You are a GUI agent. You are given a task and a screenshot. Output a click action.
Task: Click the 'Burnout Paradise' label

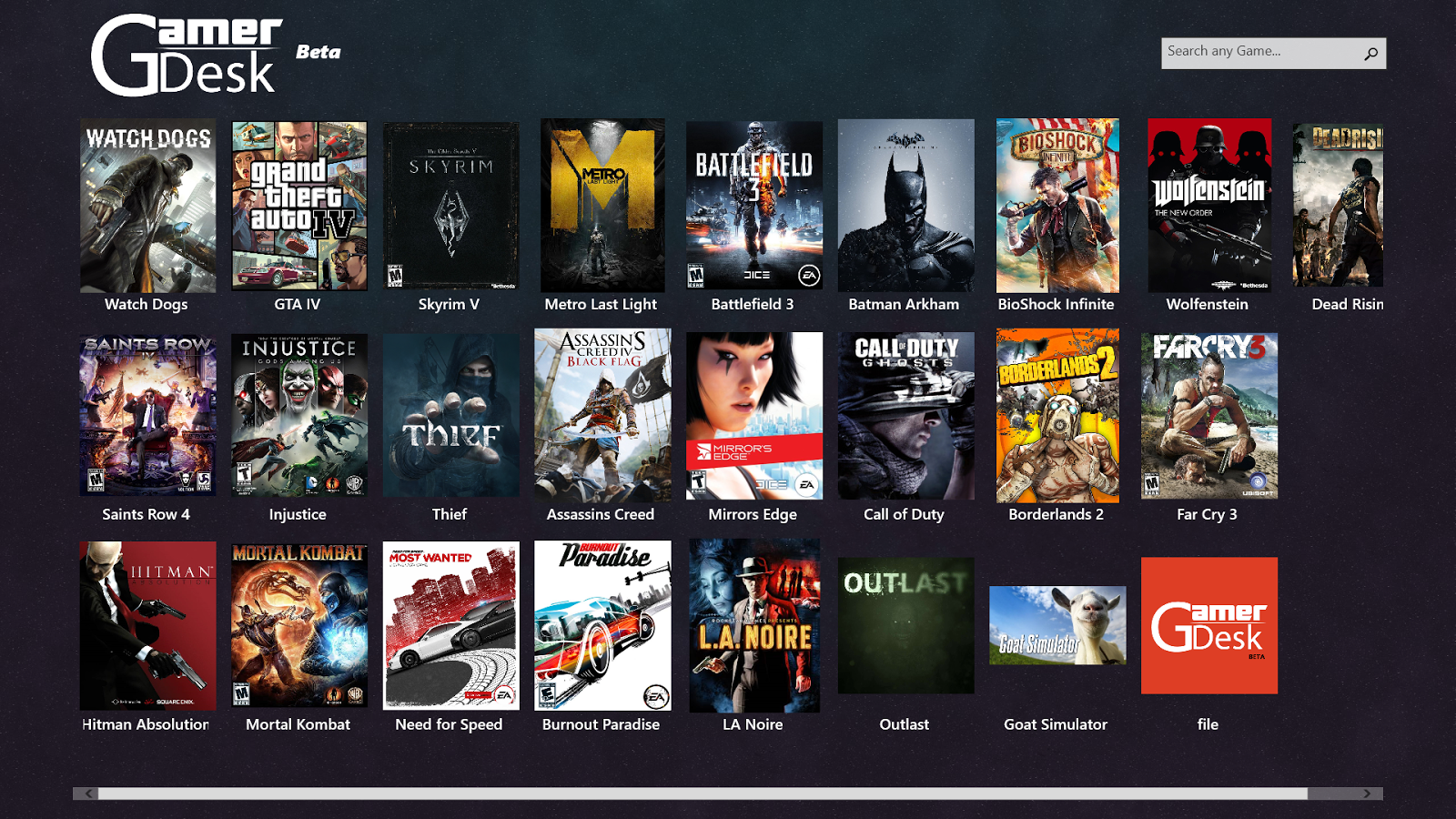click(x=601, y=724)
